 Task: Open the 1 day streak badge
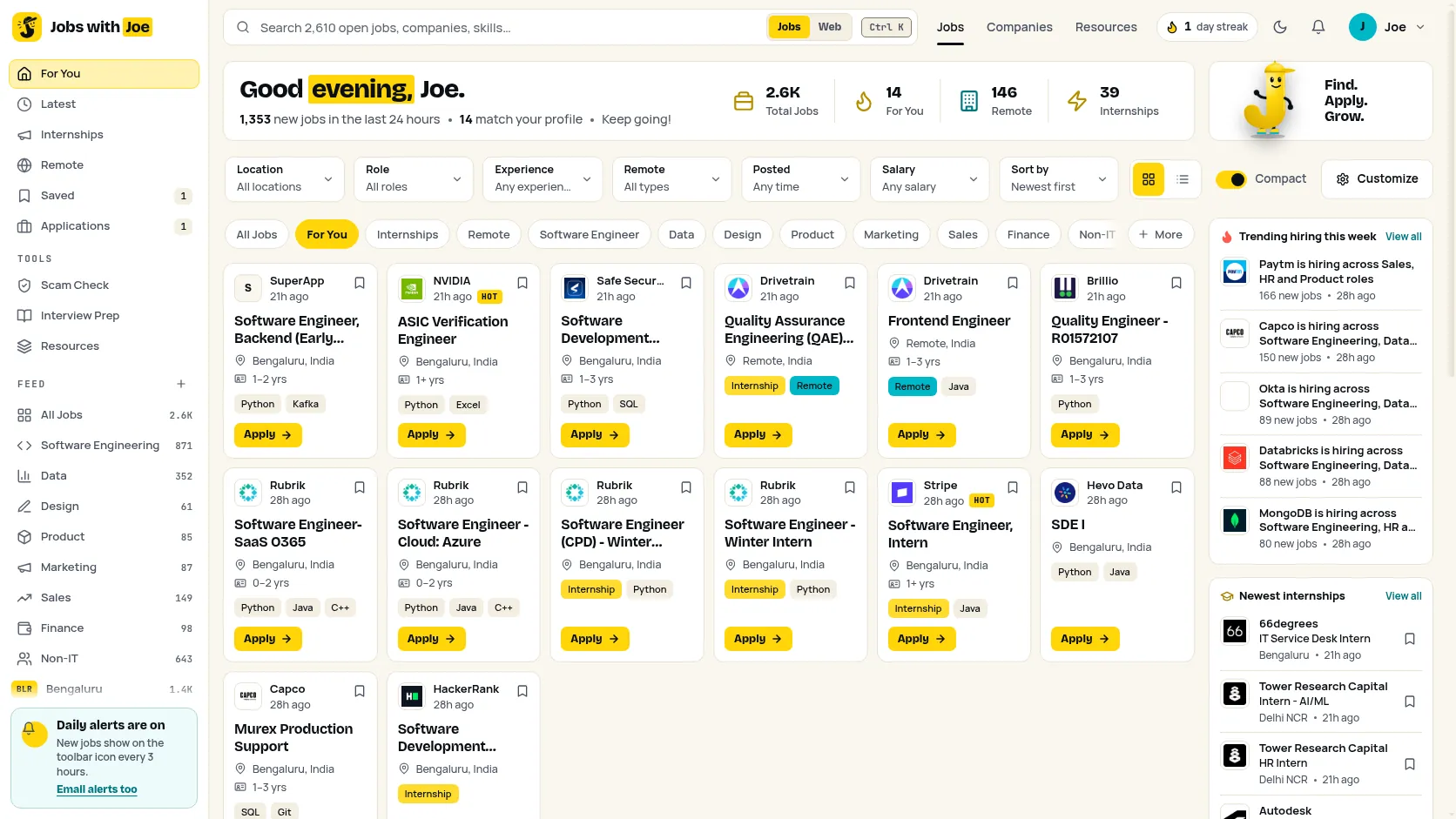[x=1207, y=27]
